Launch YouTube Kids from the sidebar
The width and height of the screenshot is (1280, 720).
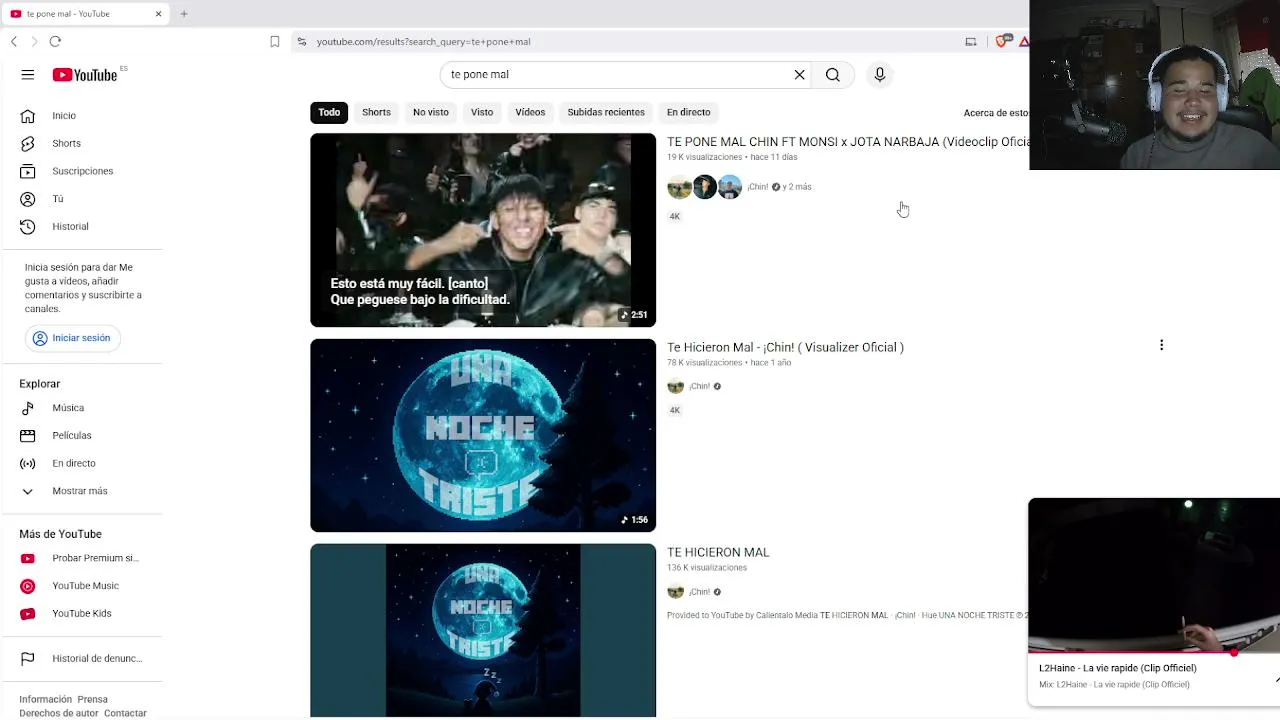84,613
